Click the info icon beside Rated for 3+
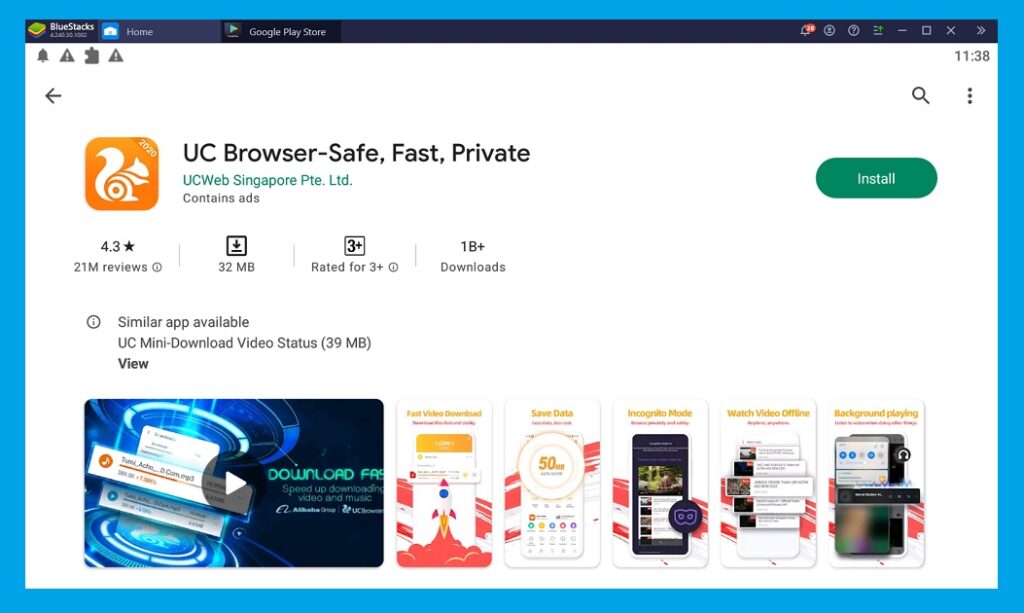This screenshot has width=1024, height=613. click(393, 267)
